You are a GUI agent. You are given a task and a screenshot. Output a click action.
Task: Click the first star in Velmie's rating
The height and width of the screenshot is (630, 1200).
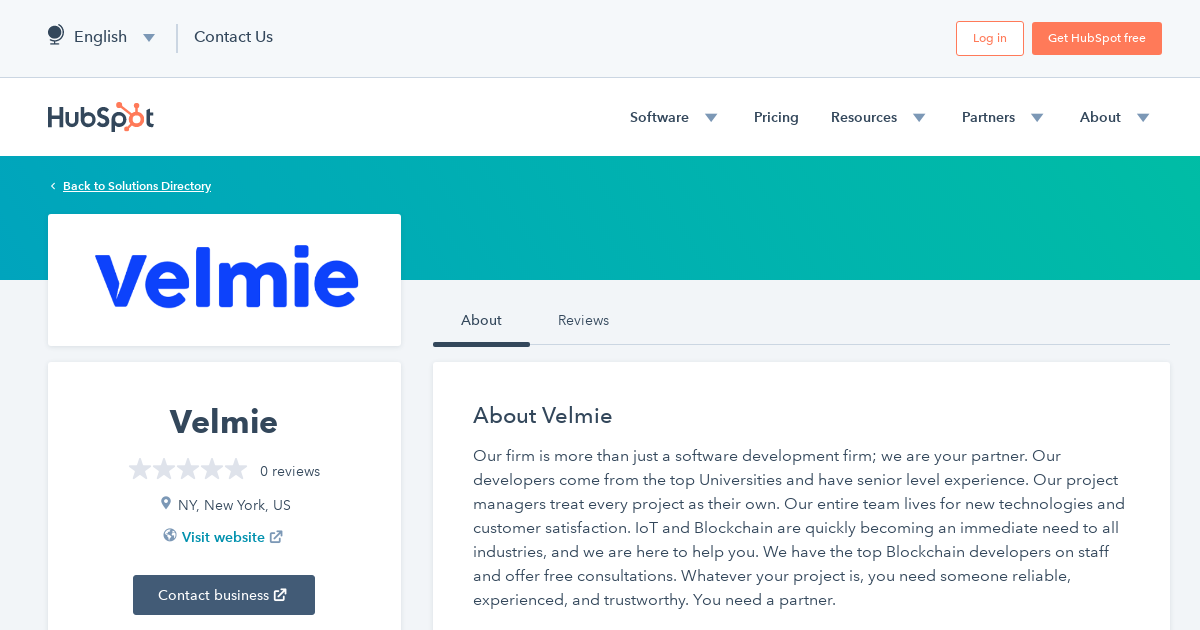139,468
